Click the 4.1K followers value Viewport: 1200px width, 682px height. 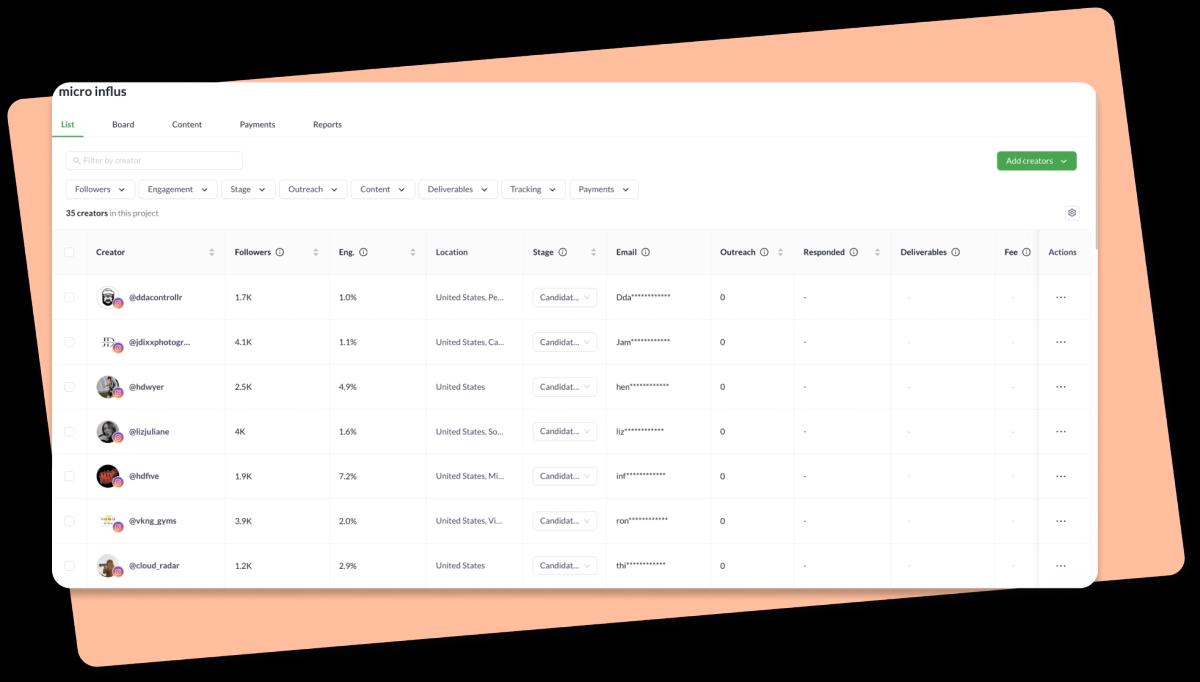coord(243,342)
